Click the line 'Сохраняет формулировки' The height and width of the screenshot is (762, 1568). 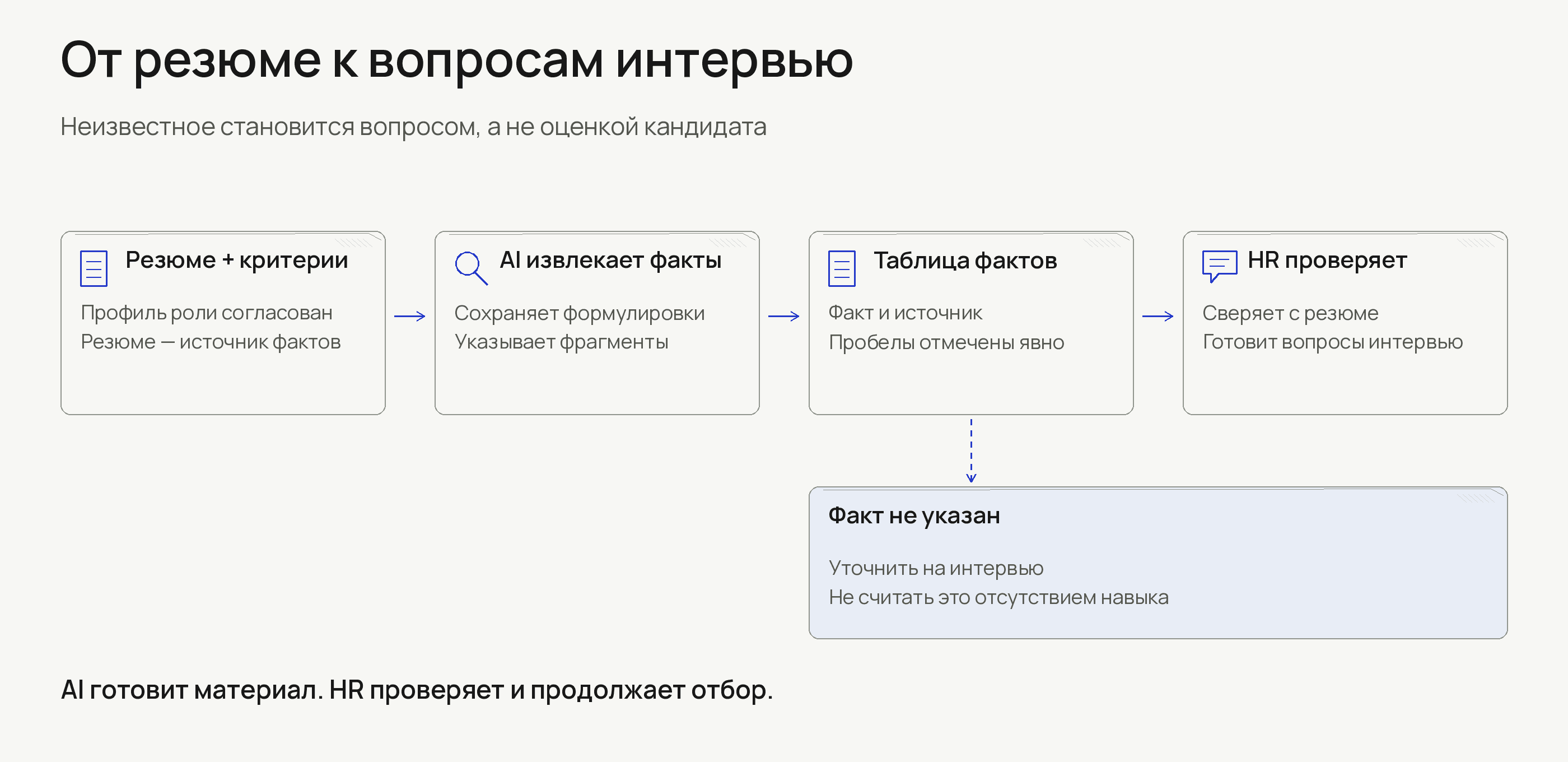click(x=580, y=313)
